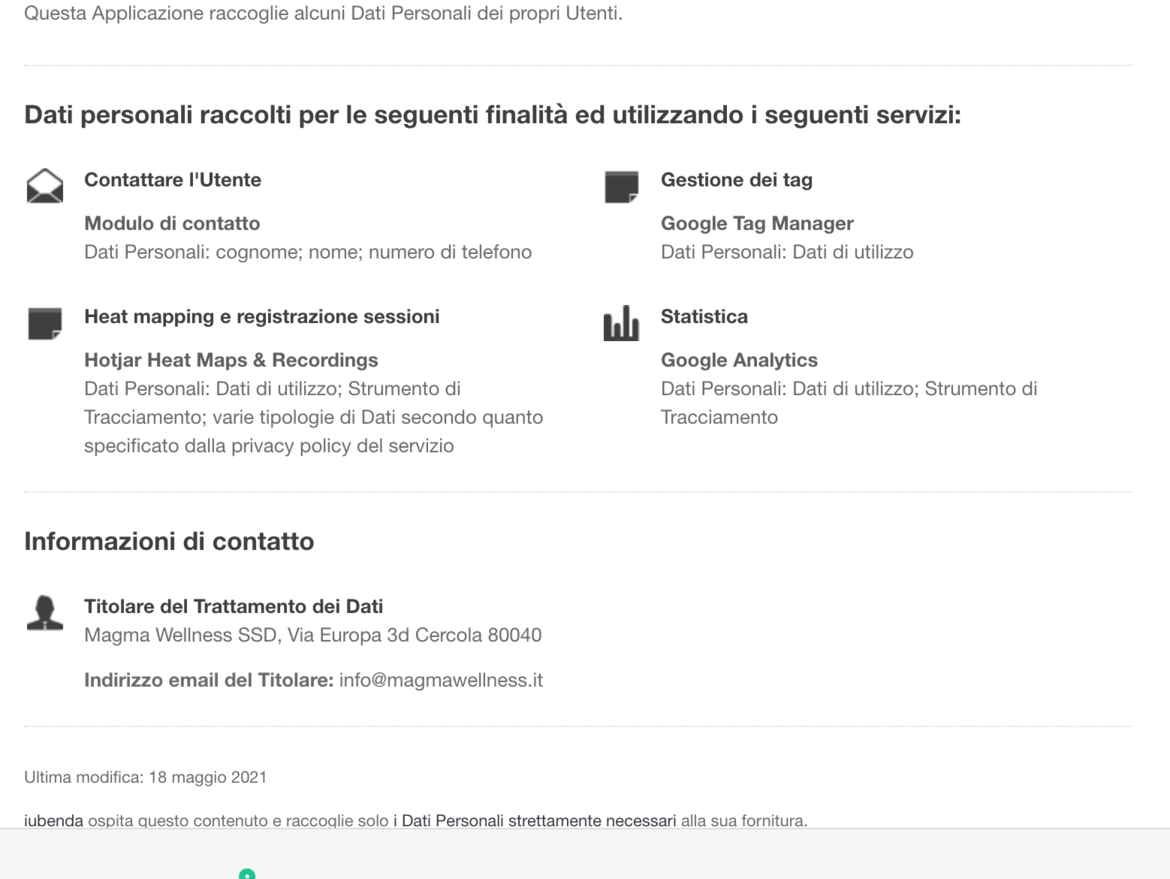Click the Google Tag Manager service name
Screen dimensions: 1170x879
757,223
